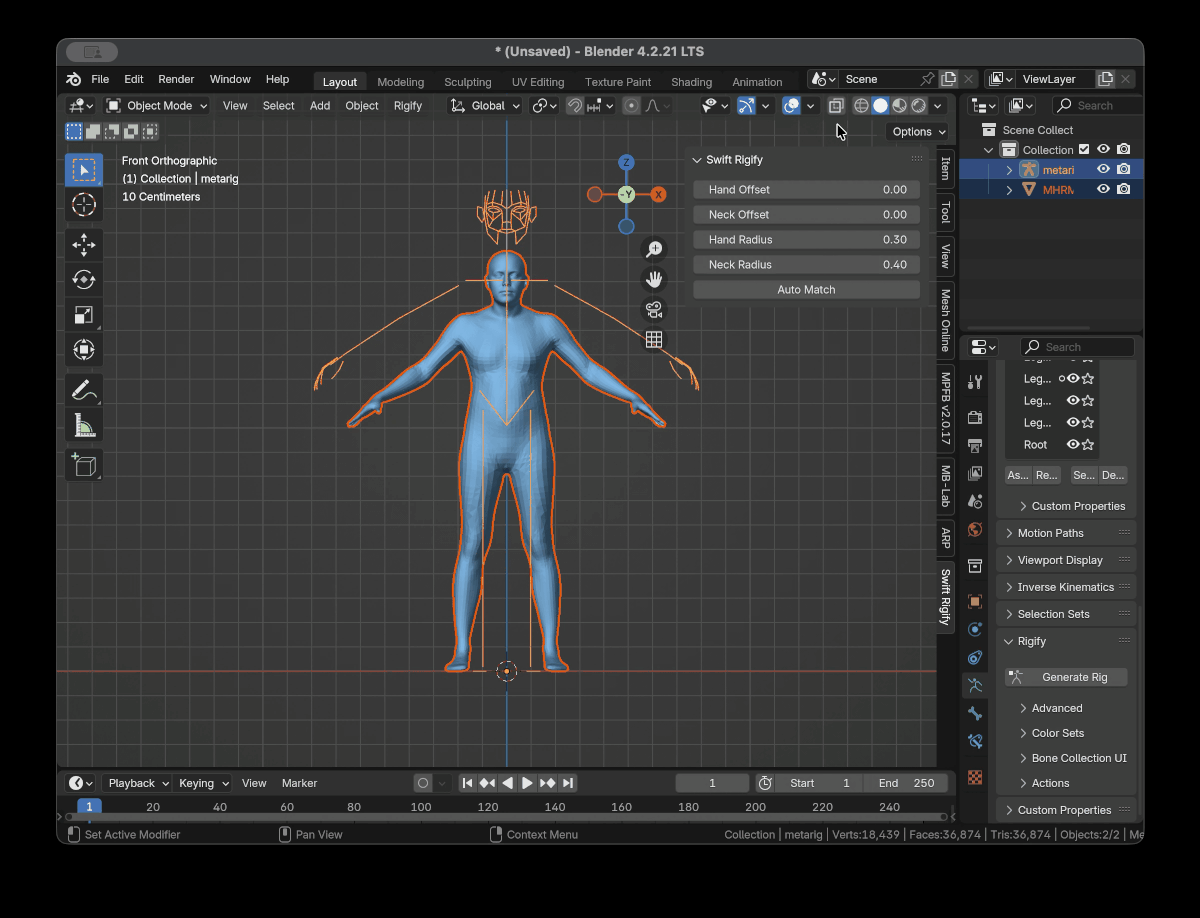Open the Render properties tab icon

click(975, 417)
